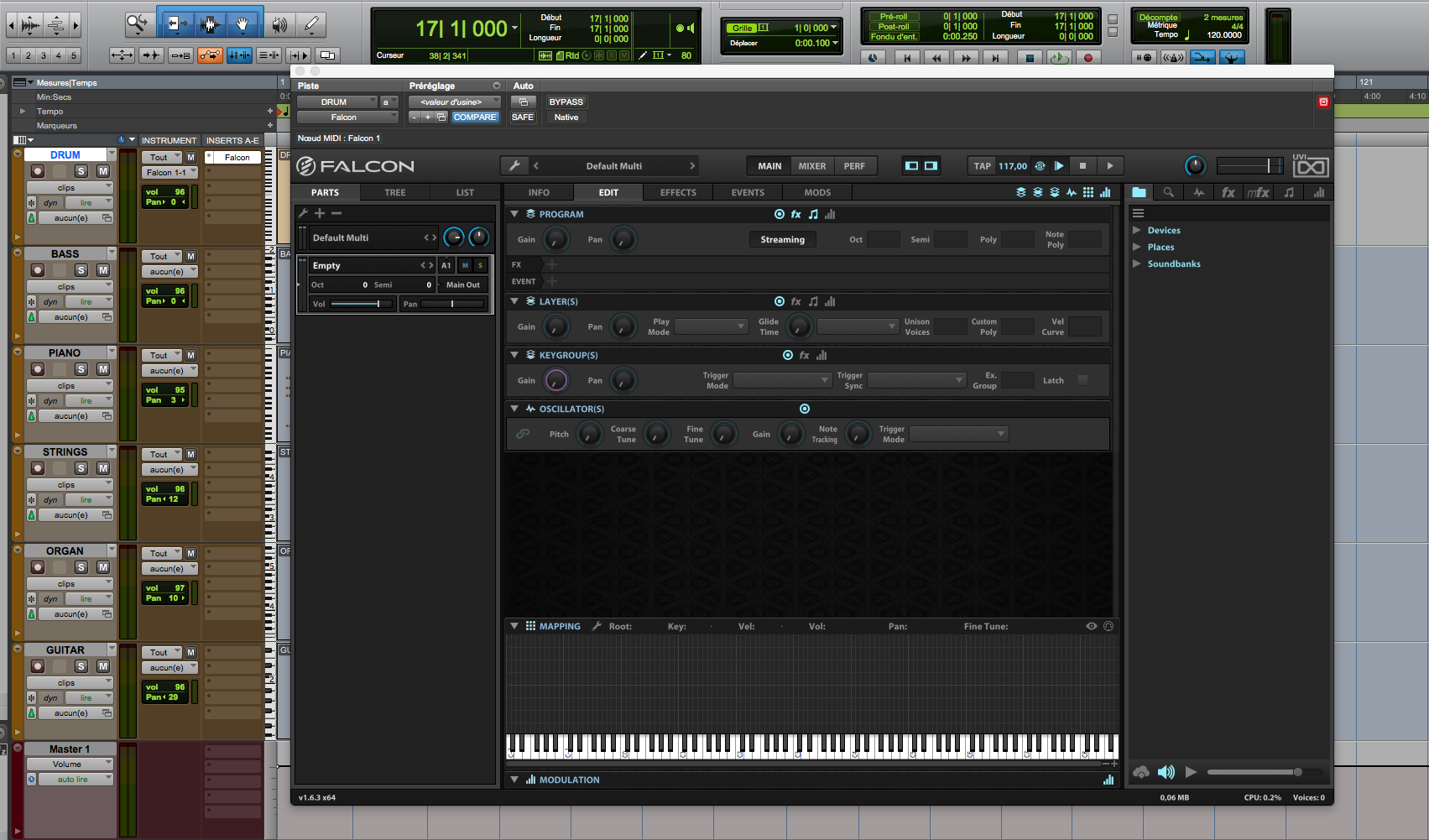Open the fx presets browser tab
Viewport: 1429px width, 840px height.
tap(1228, 192)
